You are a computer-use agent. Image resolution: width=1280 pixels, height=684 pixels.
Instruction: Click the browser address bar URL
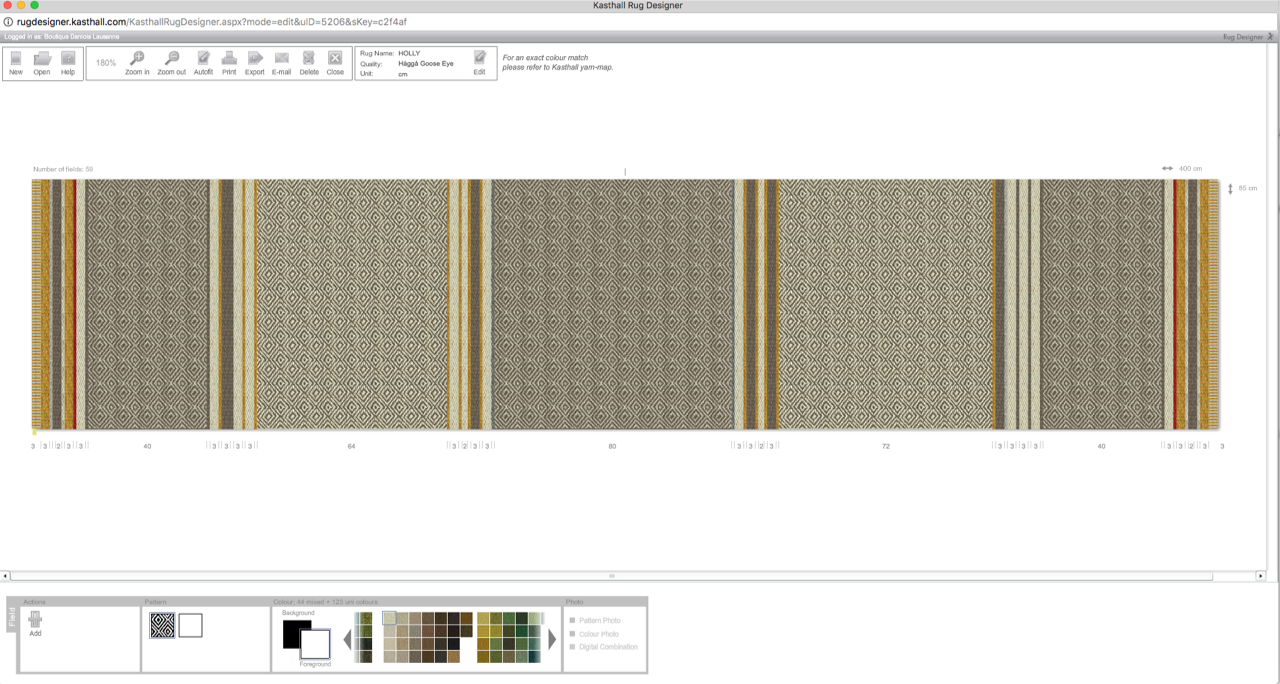(212, 21)
